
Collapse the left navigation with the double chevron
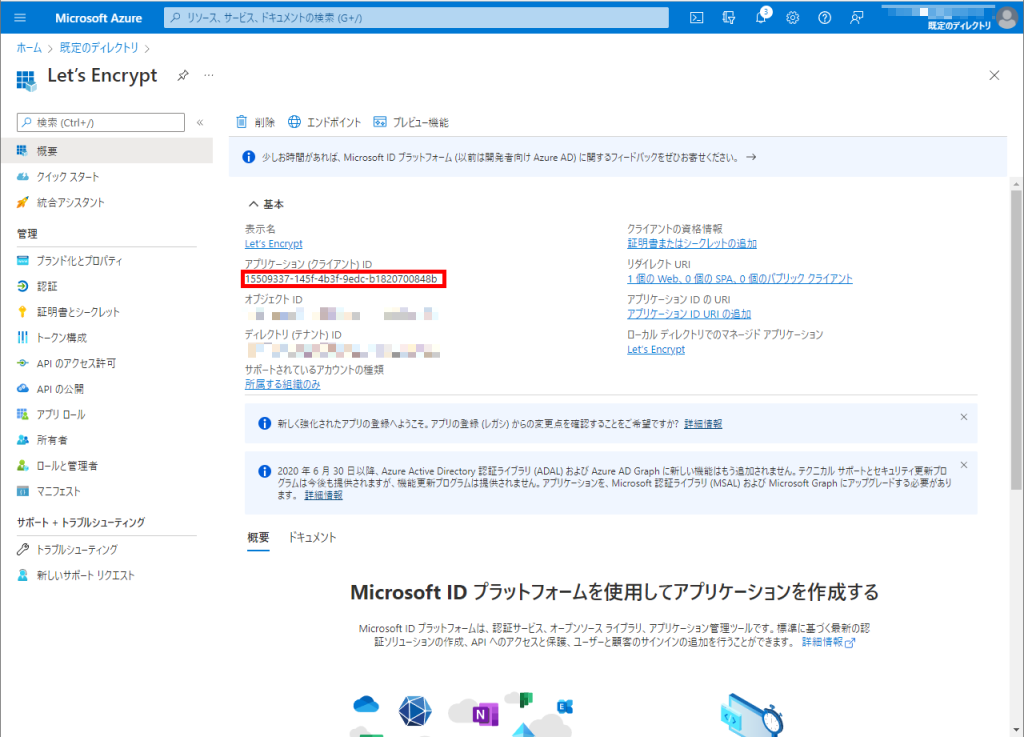pos(200,123)
